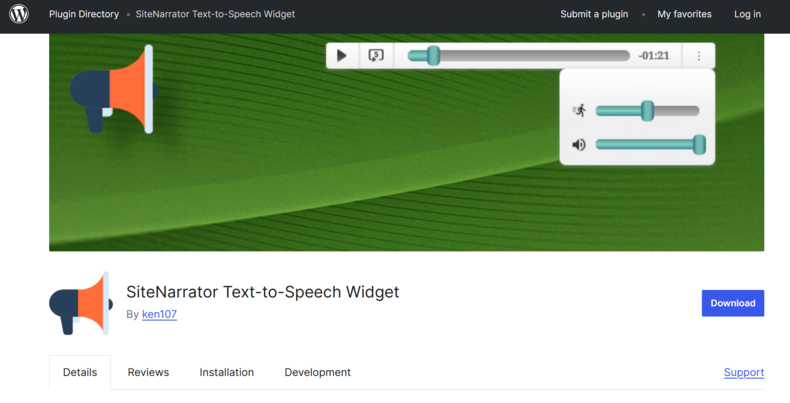790x403 pixels.
Task: Adjust the playback speed slider
Action: point(647,111)
